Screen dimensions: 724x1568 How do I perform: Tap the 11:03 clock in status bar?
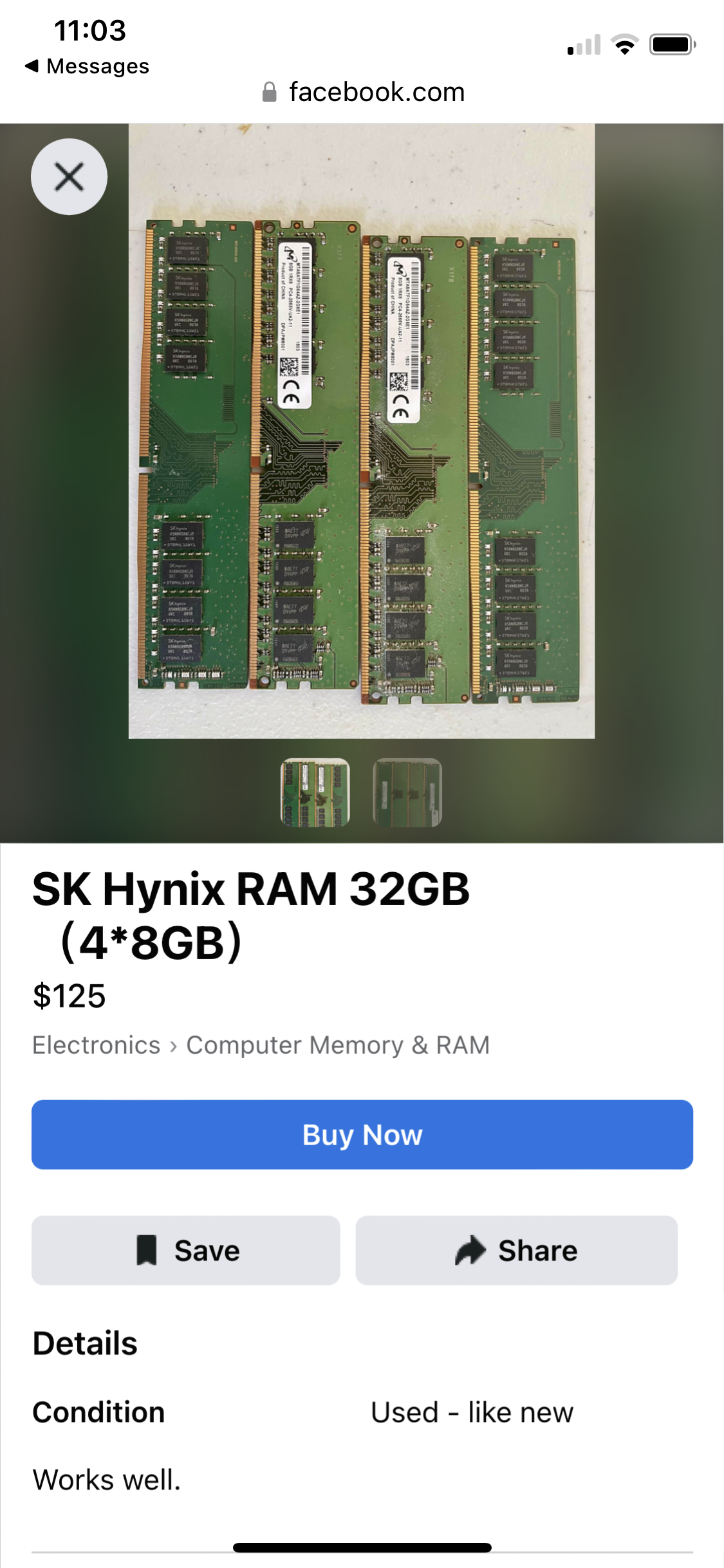point(90,30)
